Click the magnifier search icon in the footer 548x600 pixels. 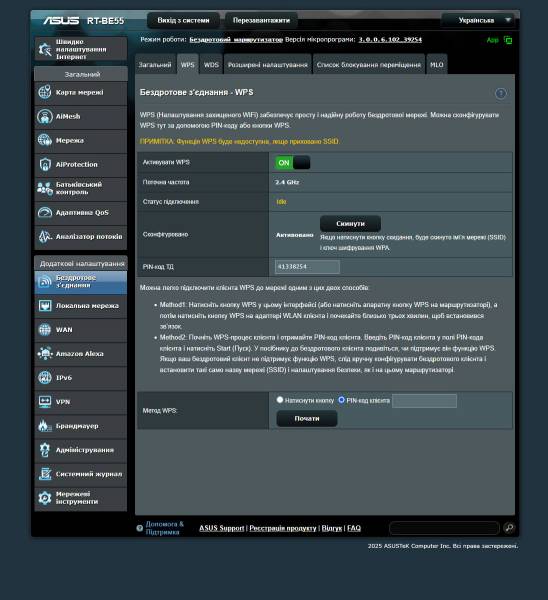(x=509, y=528)
